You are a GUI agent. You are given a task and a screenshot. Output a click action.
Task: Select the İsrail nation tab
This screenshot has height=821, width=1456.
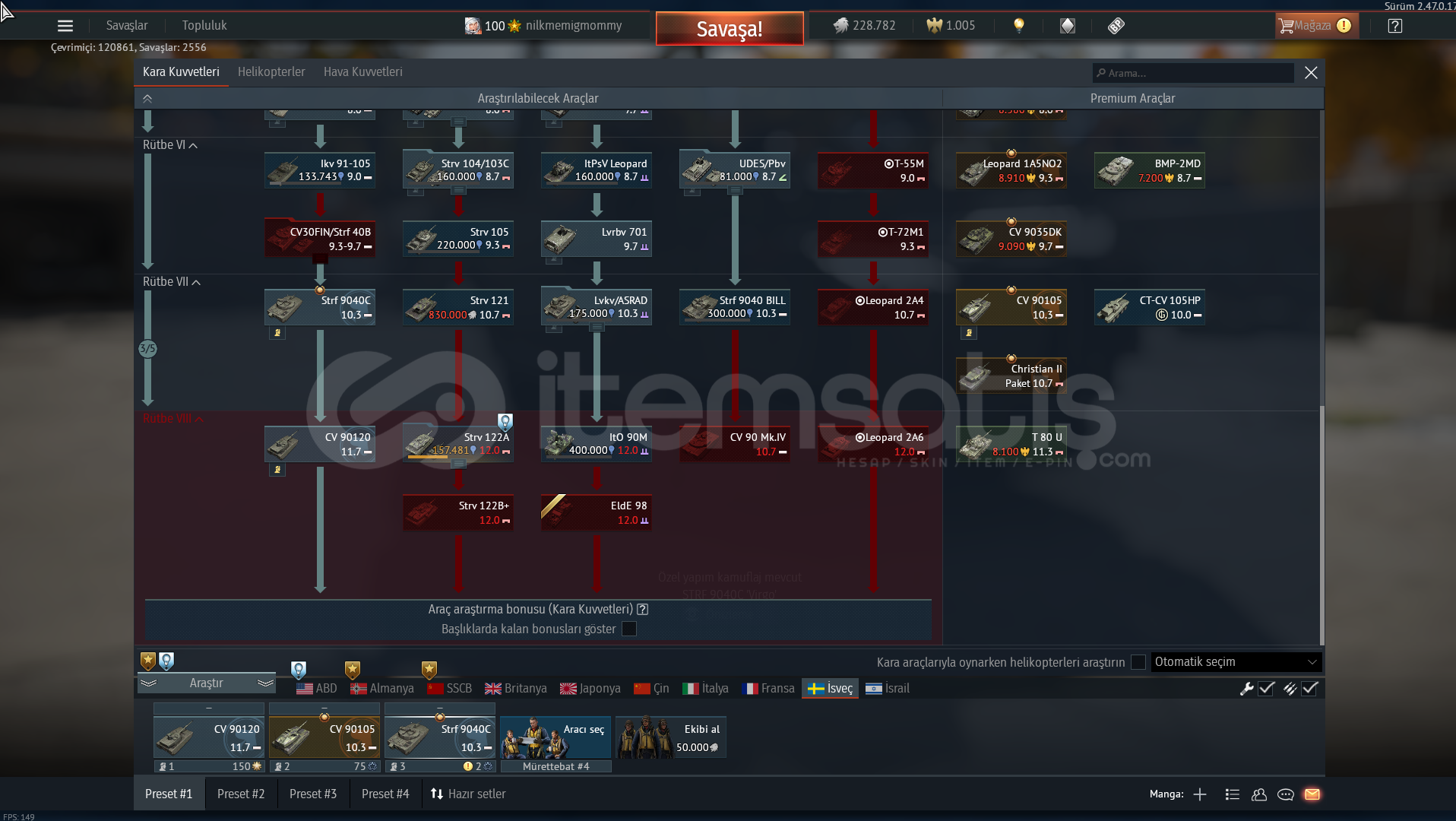click(x=888, y=689)
